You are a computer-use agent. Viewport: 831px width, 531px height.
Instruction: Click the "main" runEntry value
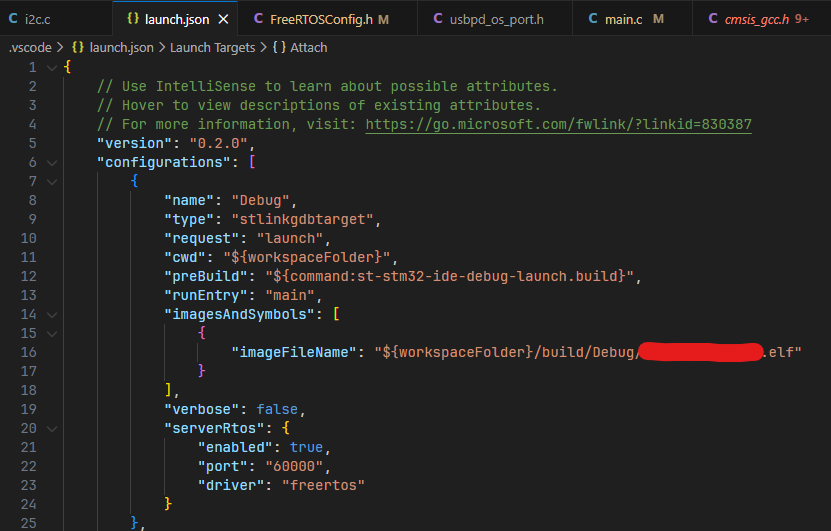[290, 295]
